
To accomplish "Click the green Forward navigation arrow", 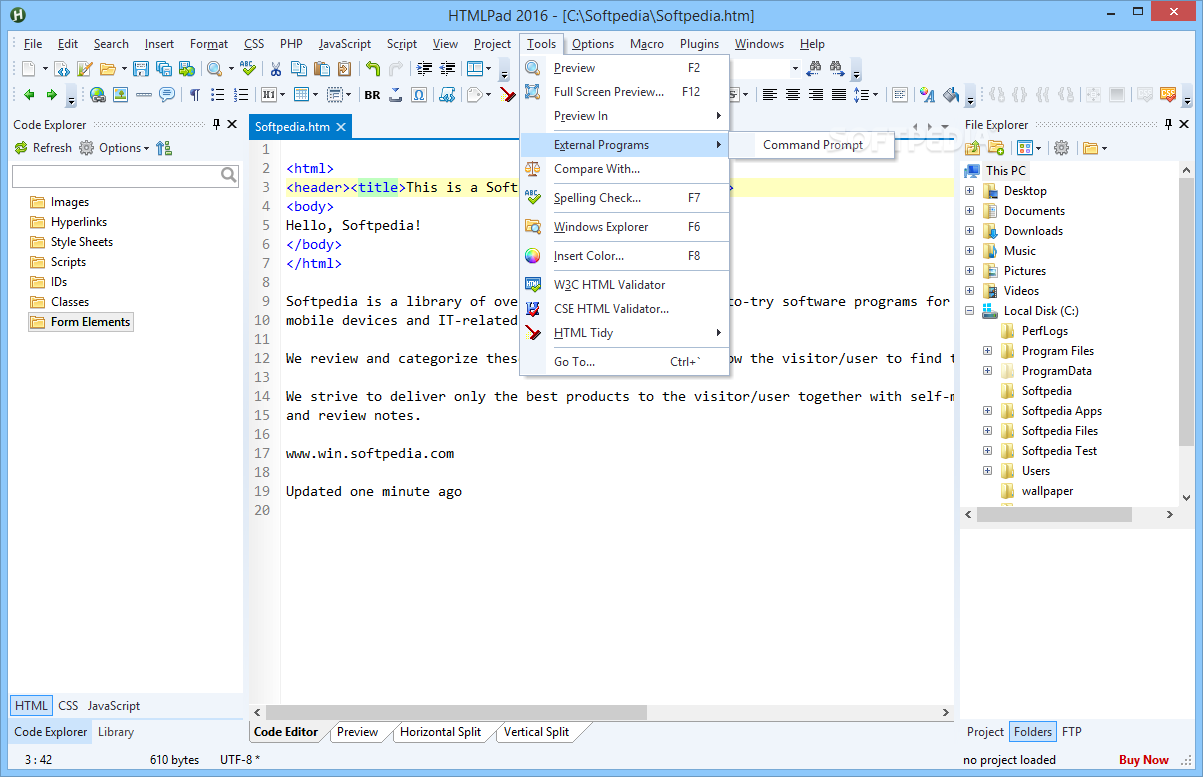I will (x=52, y=95).
